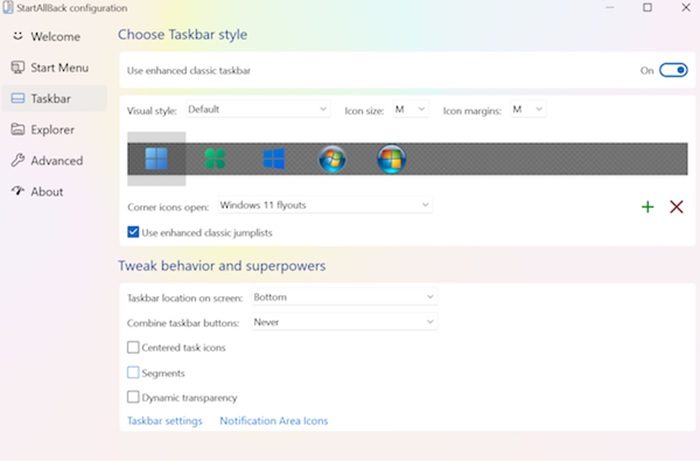This screenshot has width=700, height=461.
Task: Change Taskbar location on screen dropdown
Action: click(344, 297)
